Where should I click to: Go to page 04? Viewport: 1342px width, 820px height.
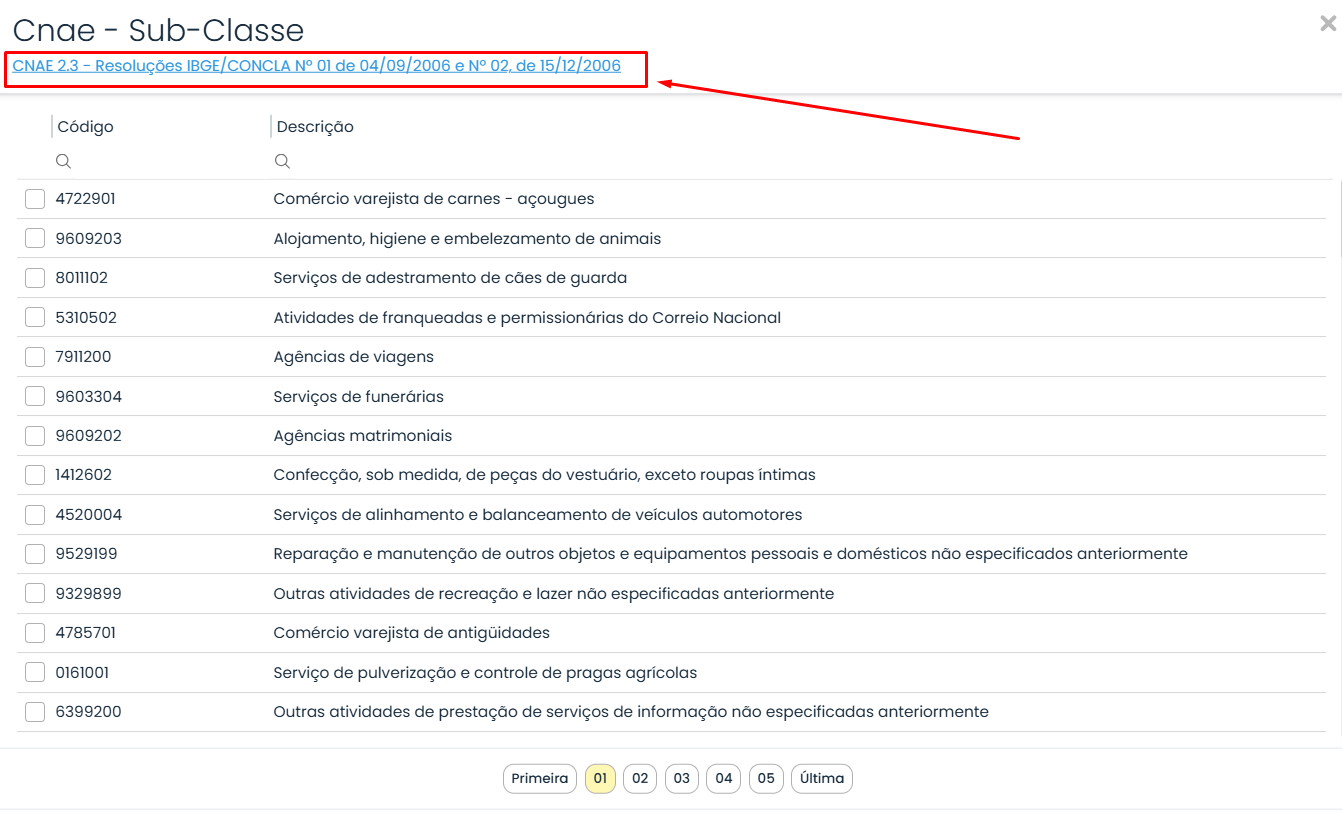[x=724, y=779]
